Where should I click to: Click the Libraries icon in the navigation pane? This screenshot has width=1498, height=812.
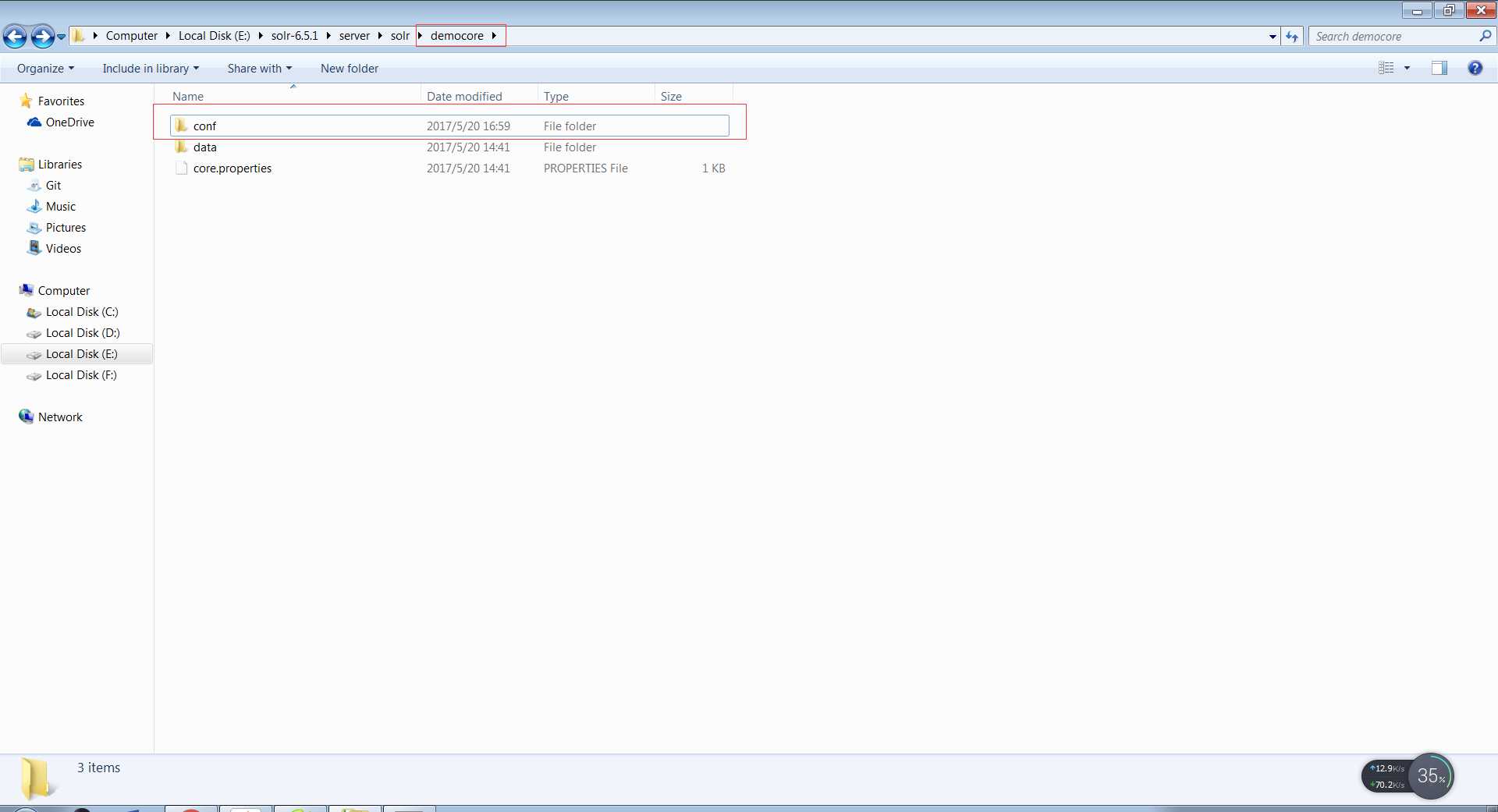tap(26, 164)
